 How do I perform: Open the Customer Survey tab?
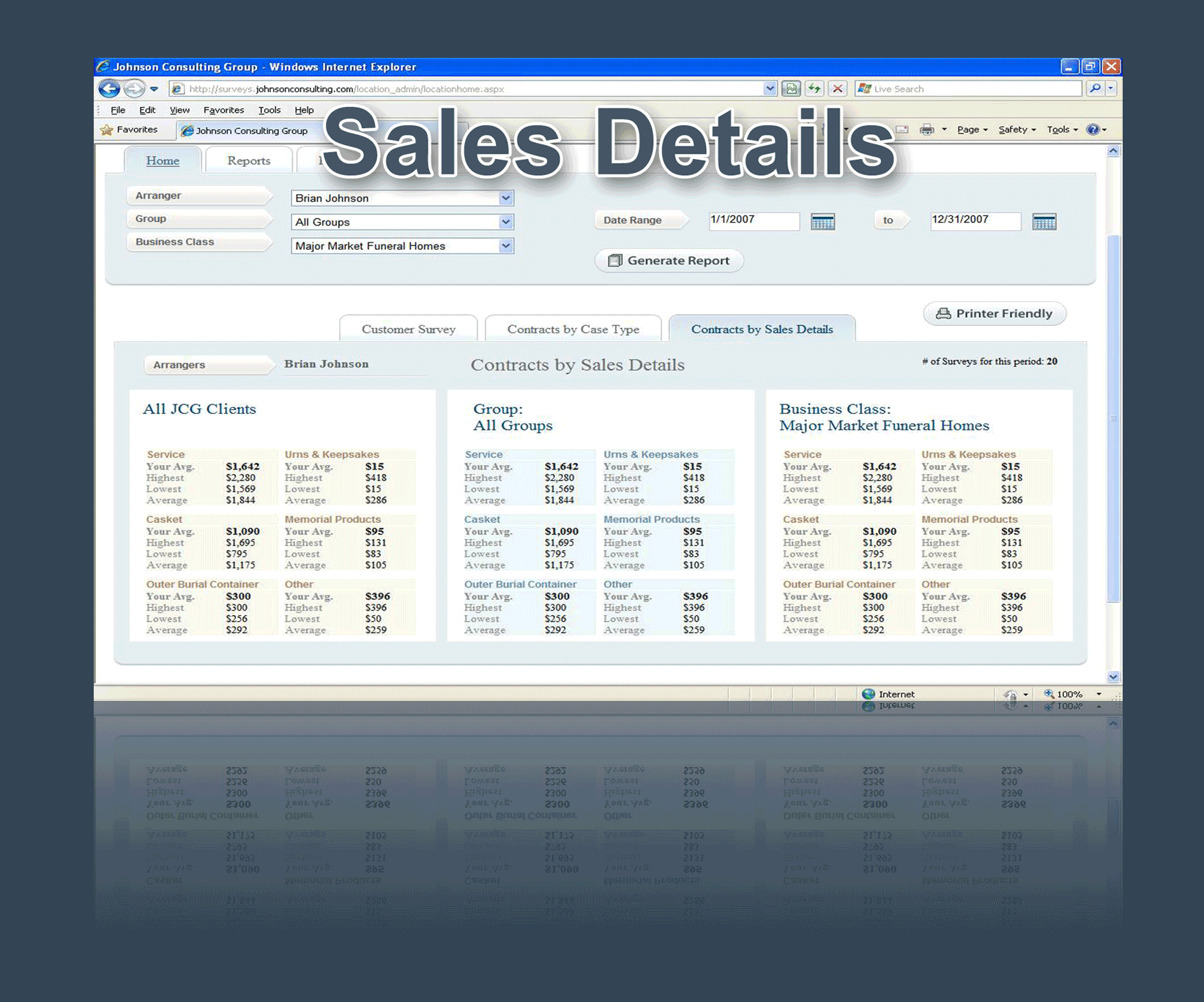tap(409, 329)
